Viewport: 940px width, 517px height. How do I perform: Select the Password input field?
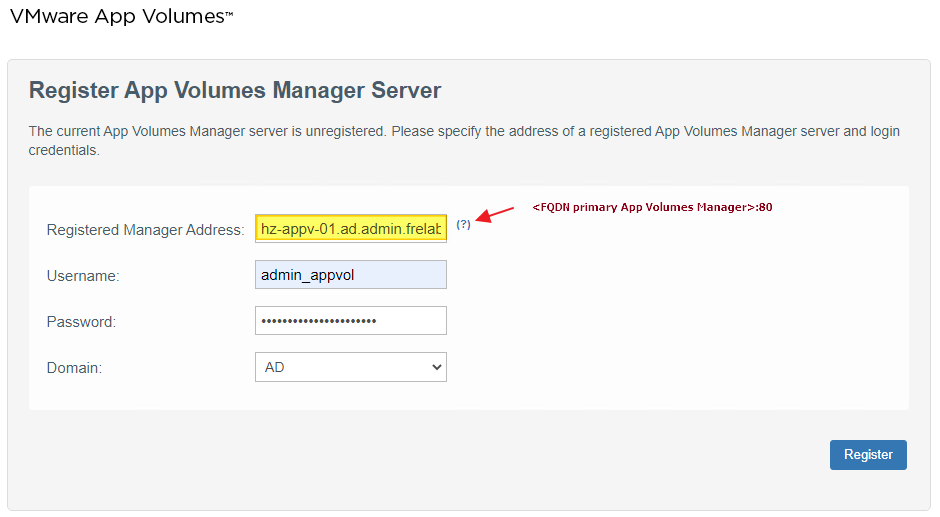[350, 321]
